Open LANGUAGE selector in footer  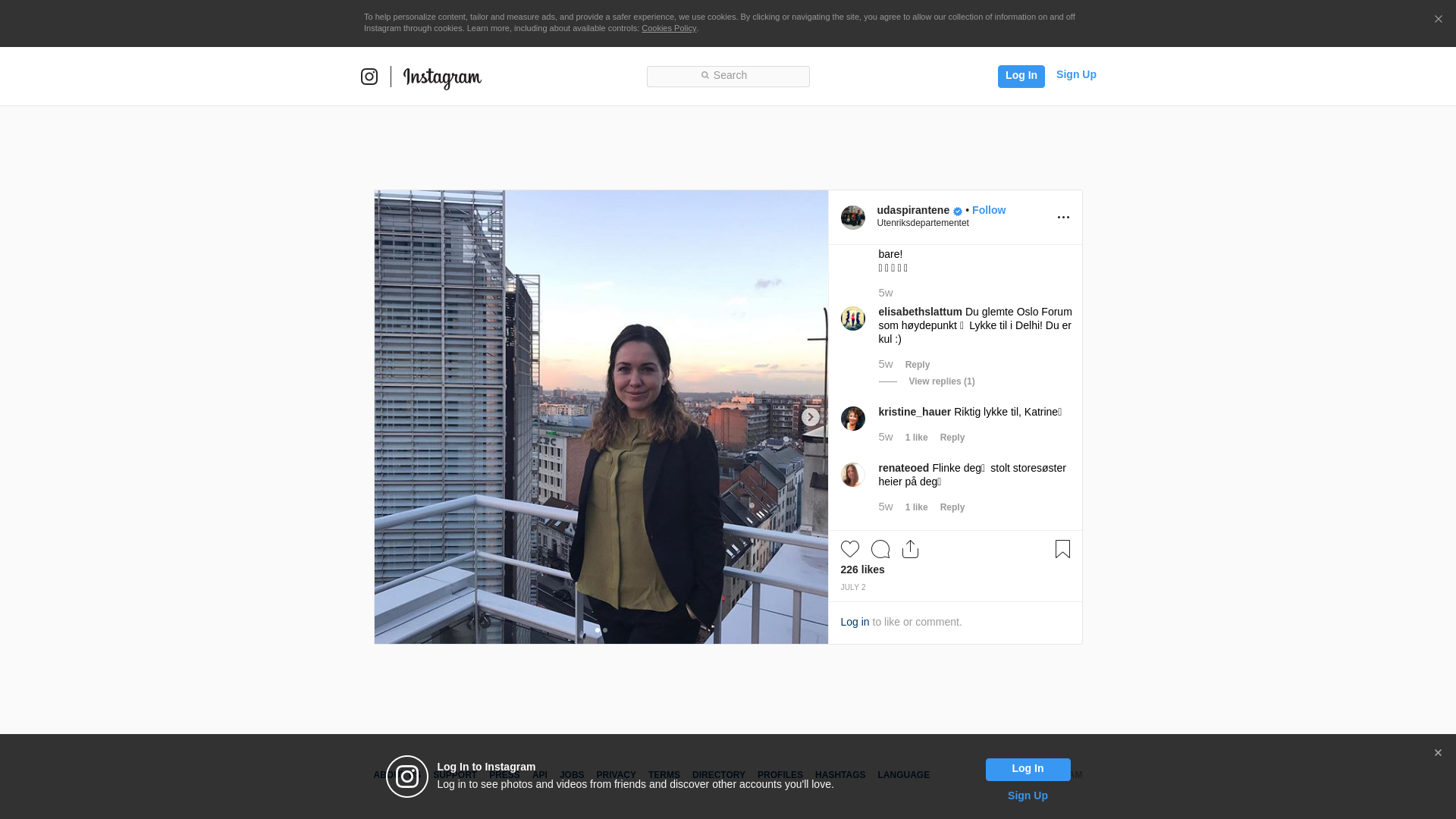[x=904, y=775]
